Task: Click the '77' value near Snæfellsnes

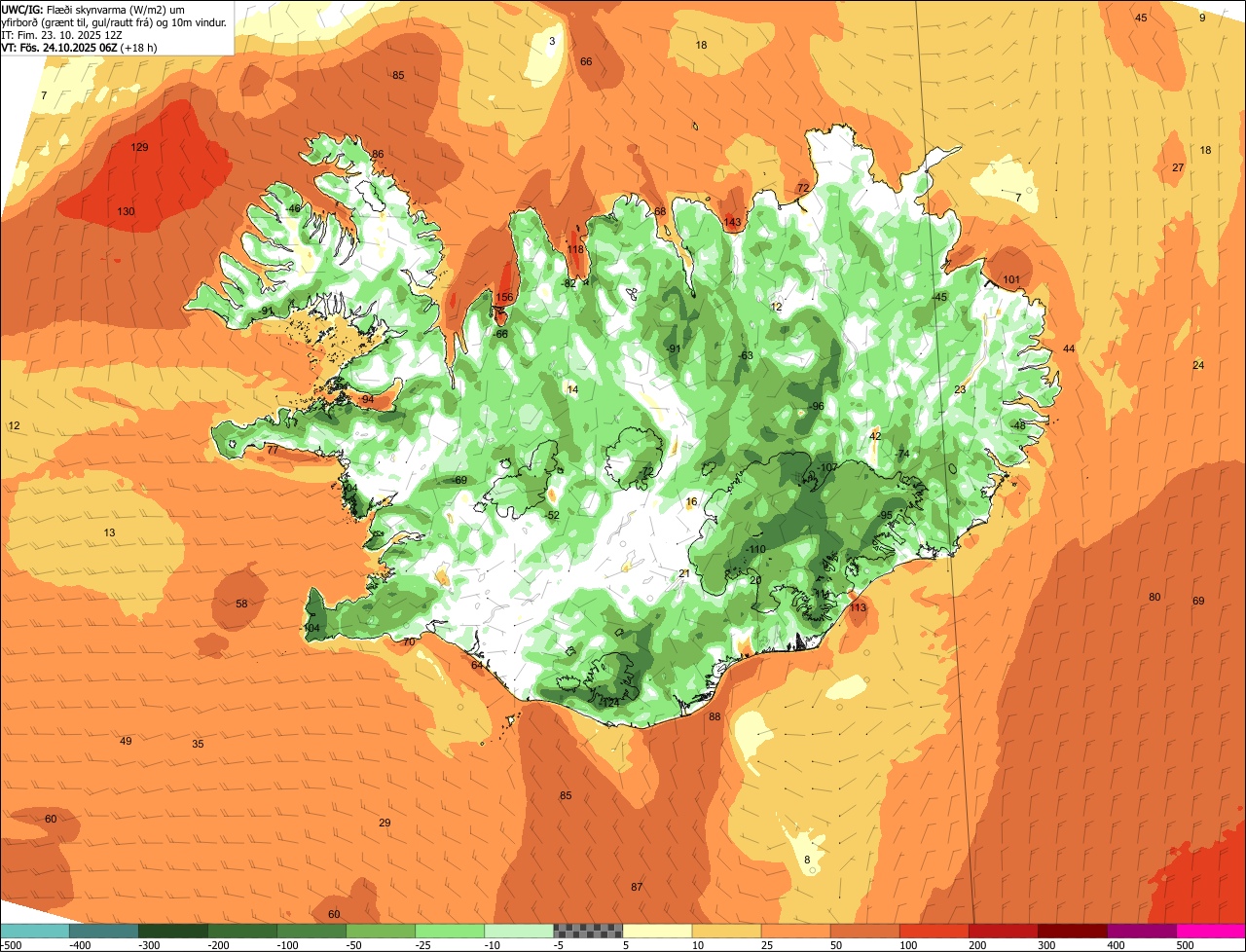Action: 273,451
